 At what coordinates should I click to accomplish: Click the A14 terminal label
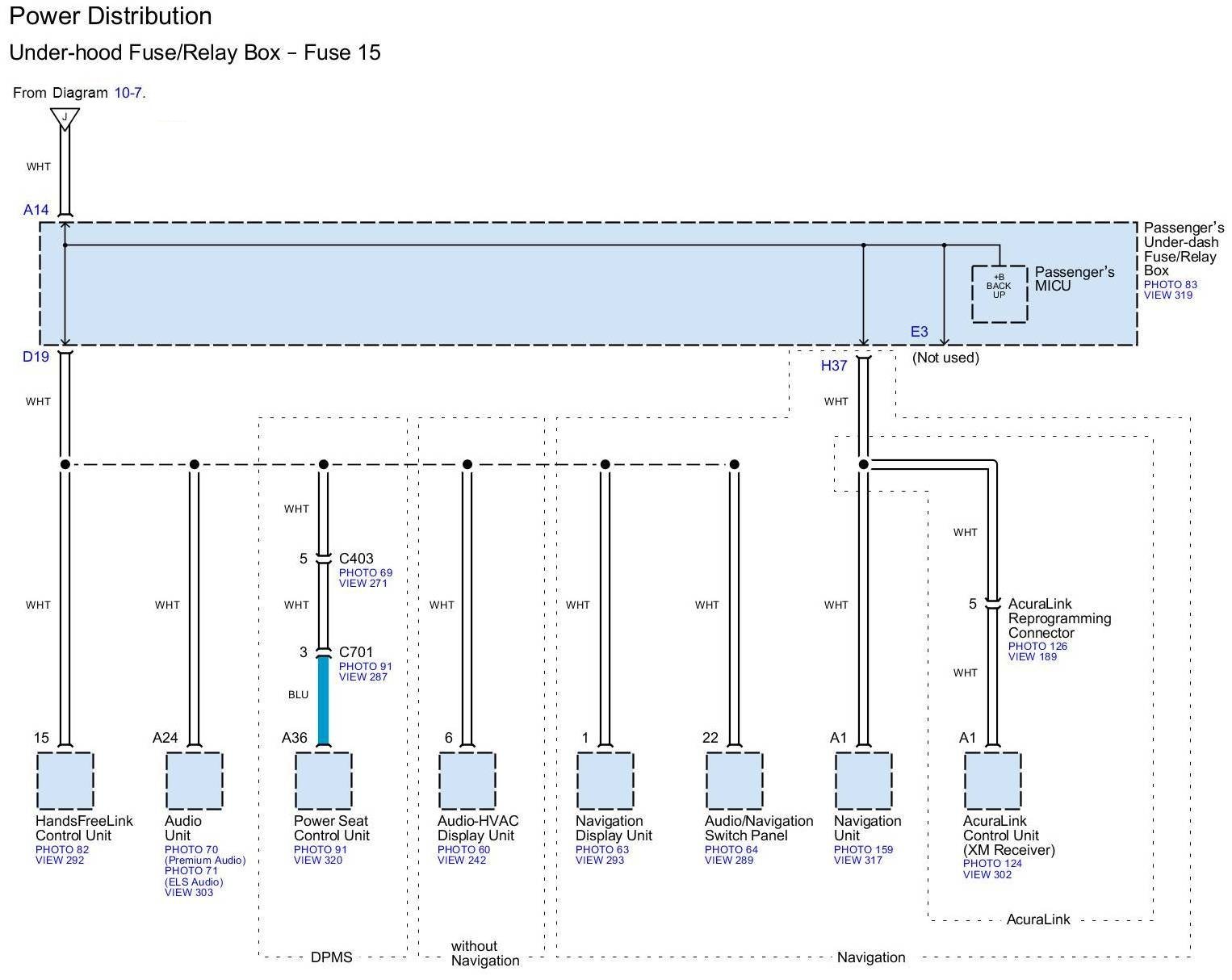coord(36,210)
